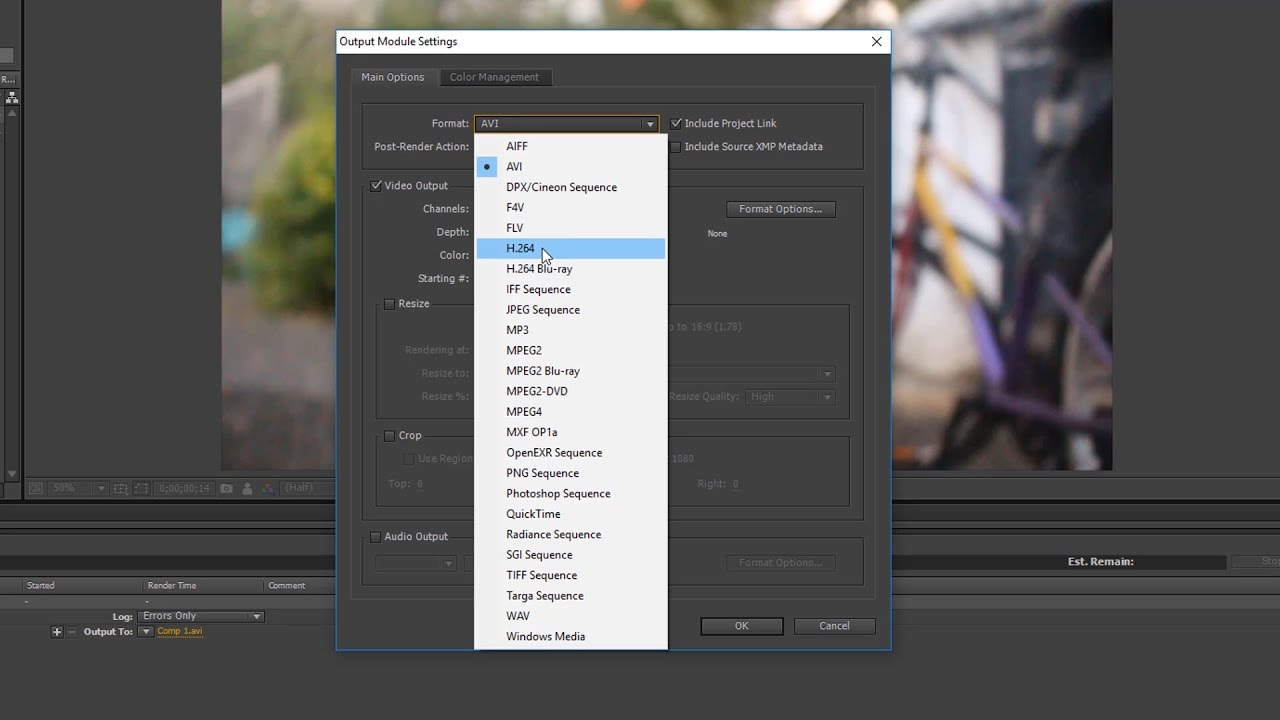Image resolution: width=1280 pixels, height=720 pixels.
Task: Pick PNG Sequence from the format list
Action: point(570,473)
